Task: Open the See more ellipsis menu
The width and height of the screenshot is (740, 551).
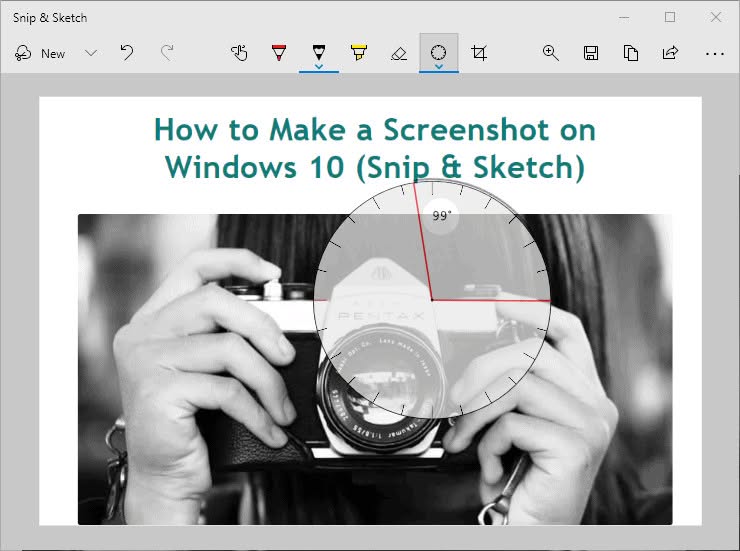Action: click(715, 54)
